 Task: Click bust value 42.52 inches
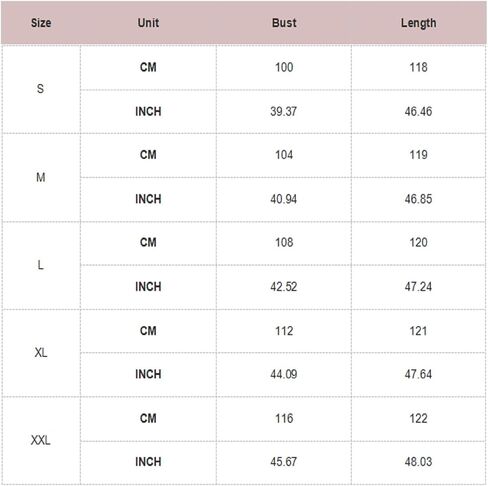(x=283, y=287)
